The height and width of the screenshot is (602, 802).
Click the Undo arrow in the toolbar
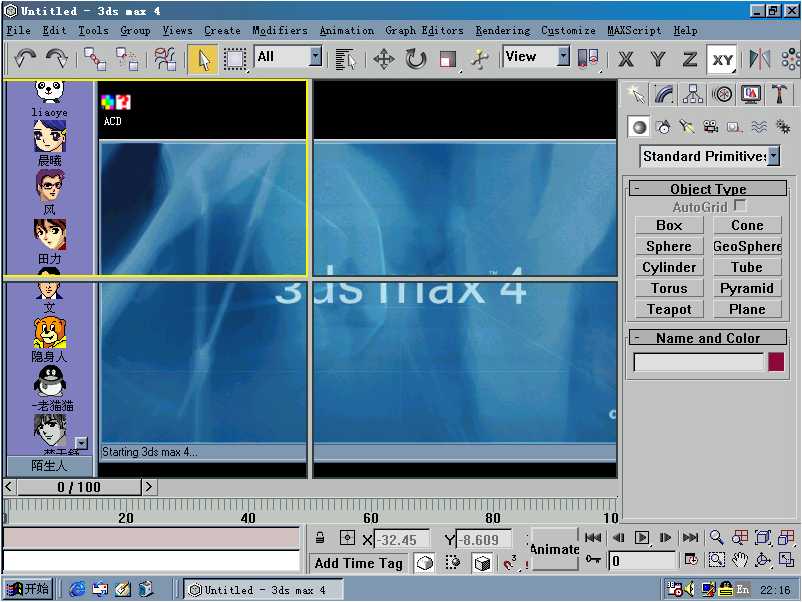pos(24,58)
